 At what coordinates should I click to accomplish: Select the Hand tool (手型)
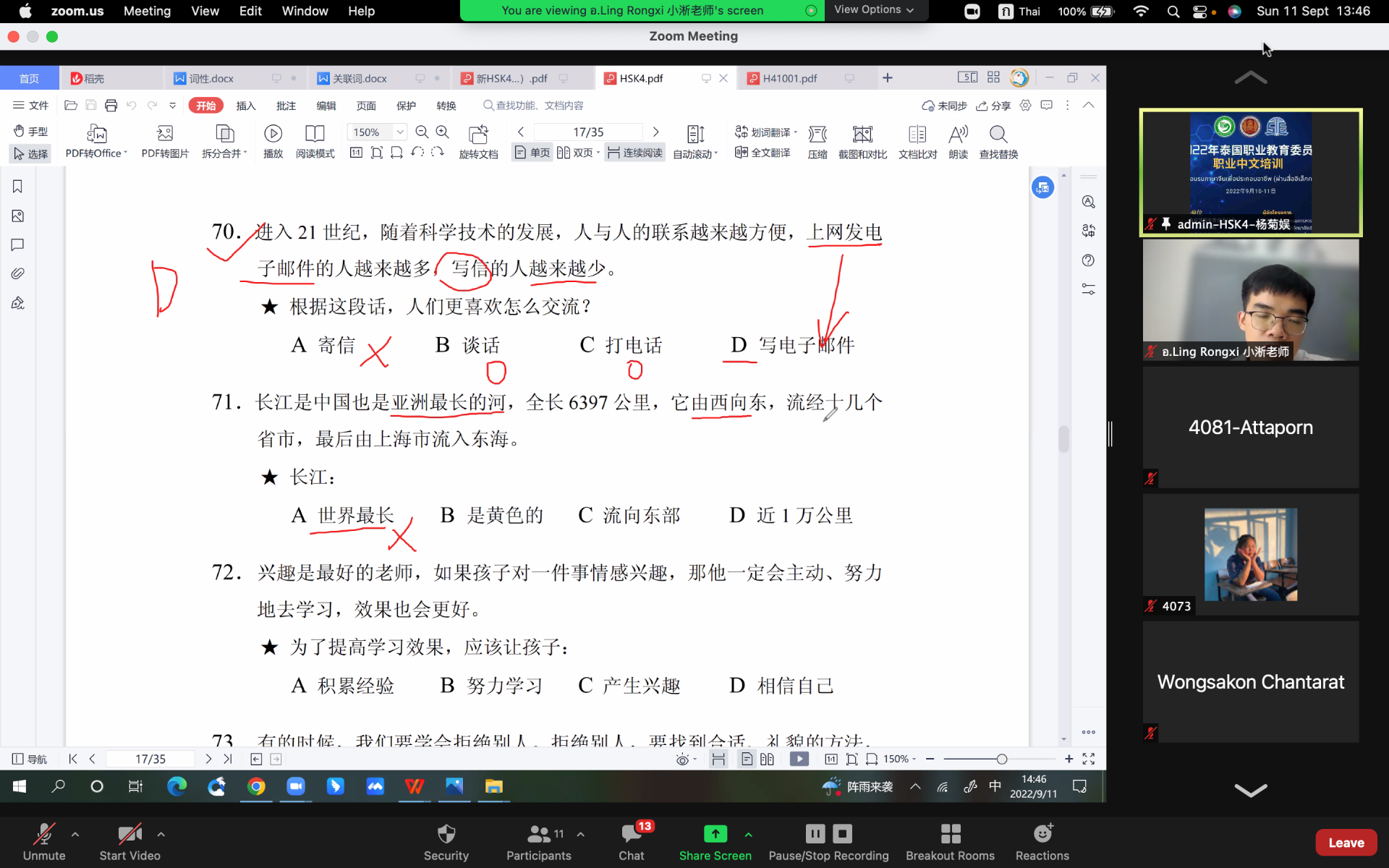point(30,131)
